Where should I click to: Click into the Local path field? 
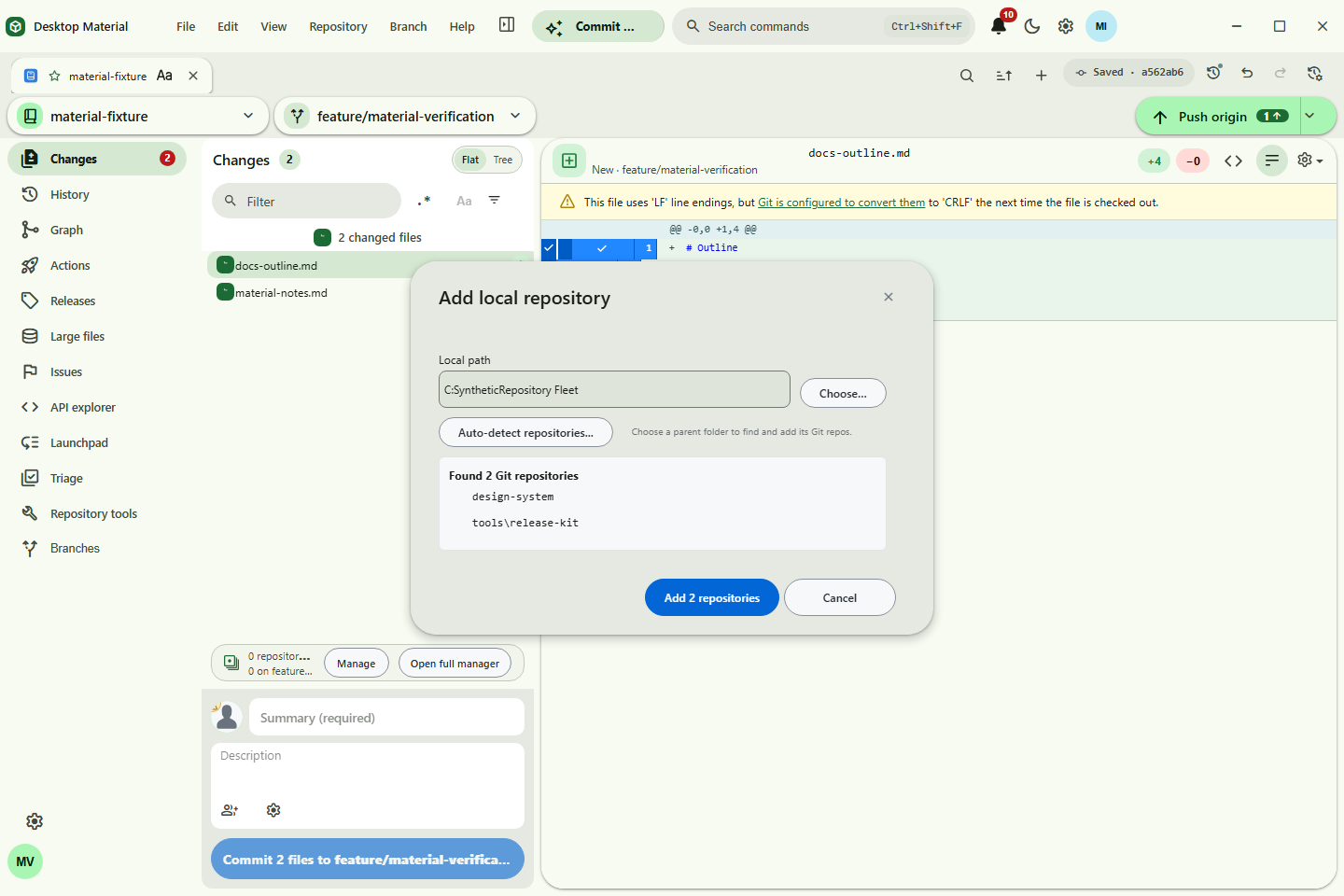tap(614, 389)
